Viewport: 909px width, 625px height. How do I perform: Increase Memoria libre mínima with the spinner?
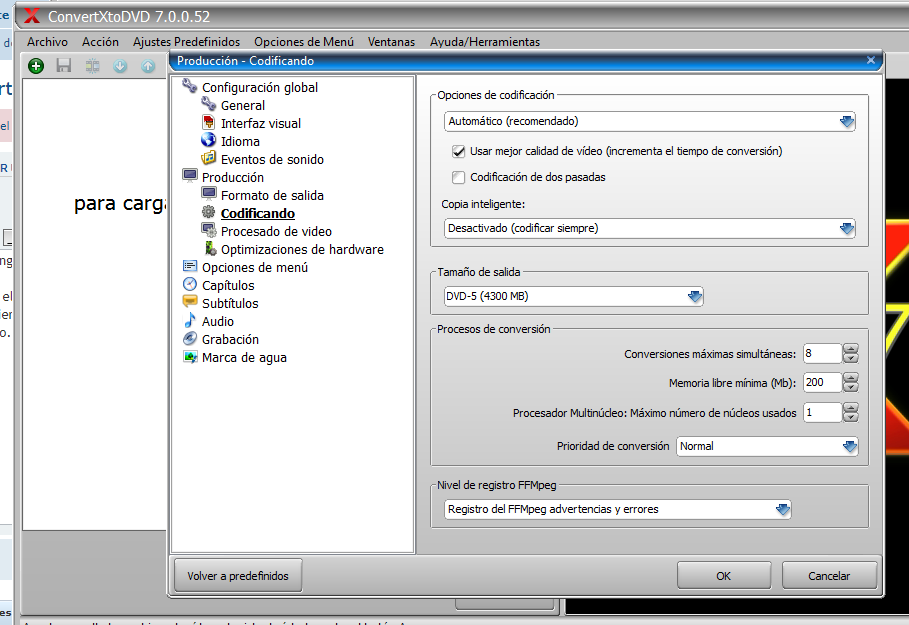850,377
